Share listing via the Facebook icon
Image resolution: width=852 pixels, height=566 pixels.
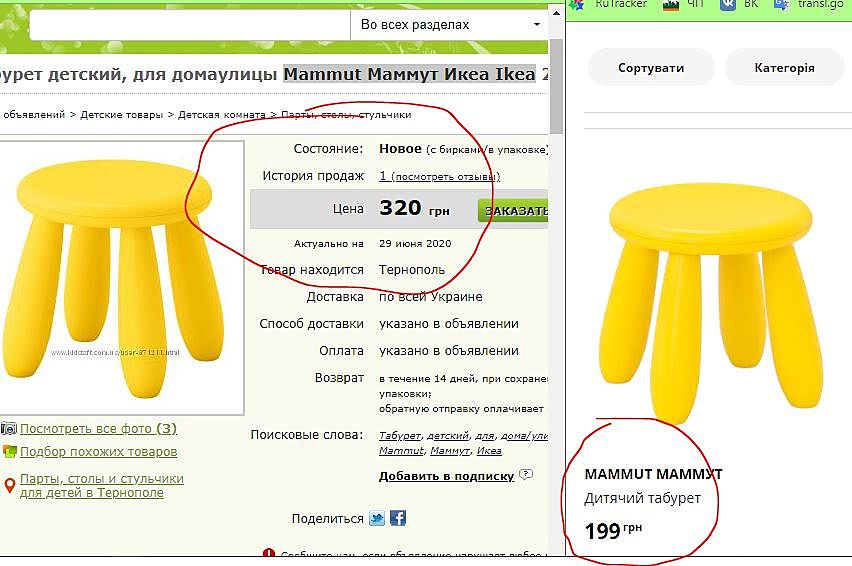pyautogui.click(x=398, y=518)
